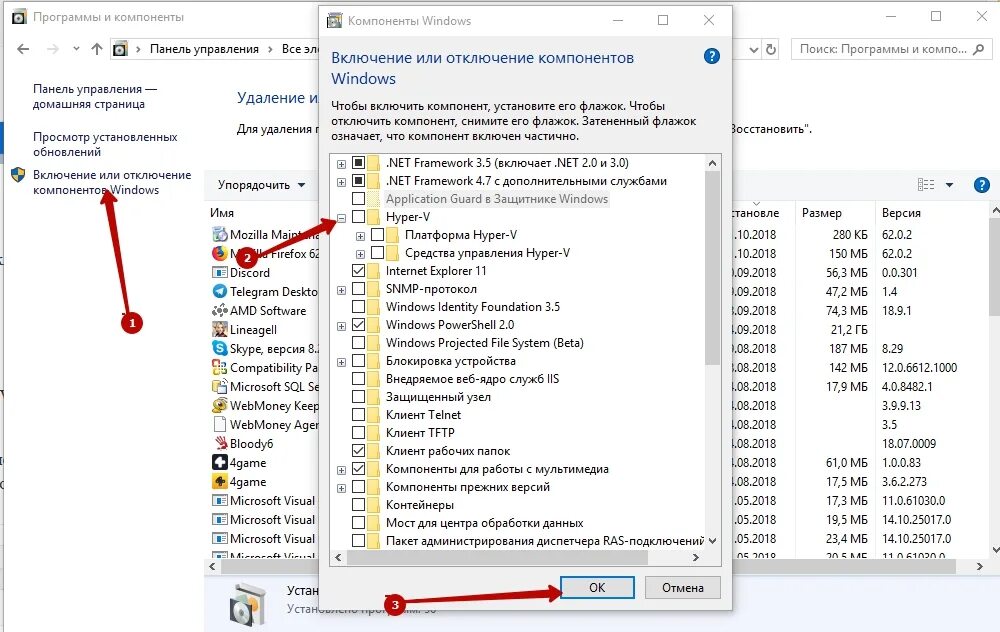This screenshot has width=1000, height=632.
Task: Toggle .NET Framework 4.7 checkbox
Action: coord(358,180)
